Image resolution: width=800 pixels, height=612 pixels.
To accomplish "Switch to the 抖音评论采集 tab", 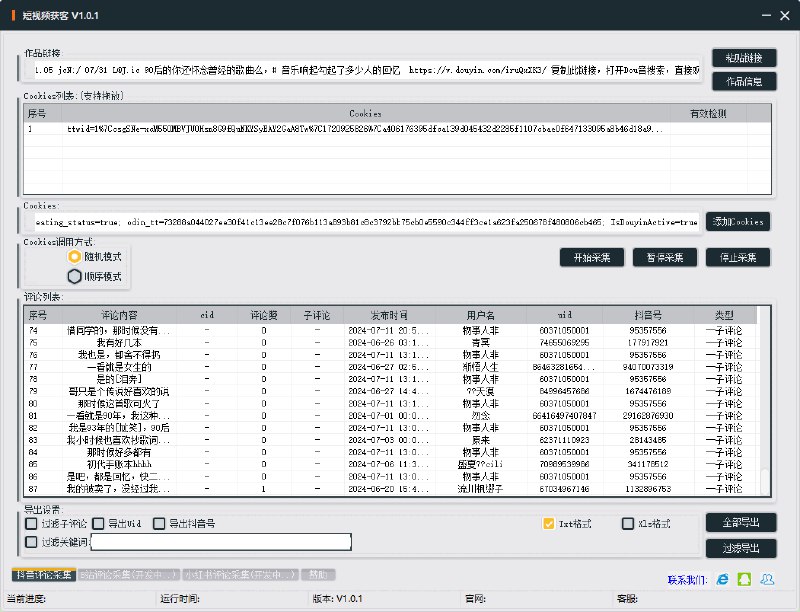I will point(43,575).
